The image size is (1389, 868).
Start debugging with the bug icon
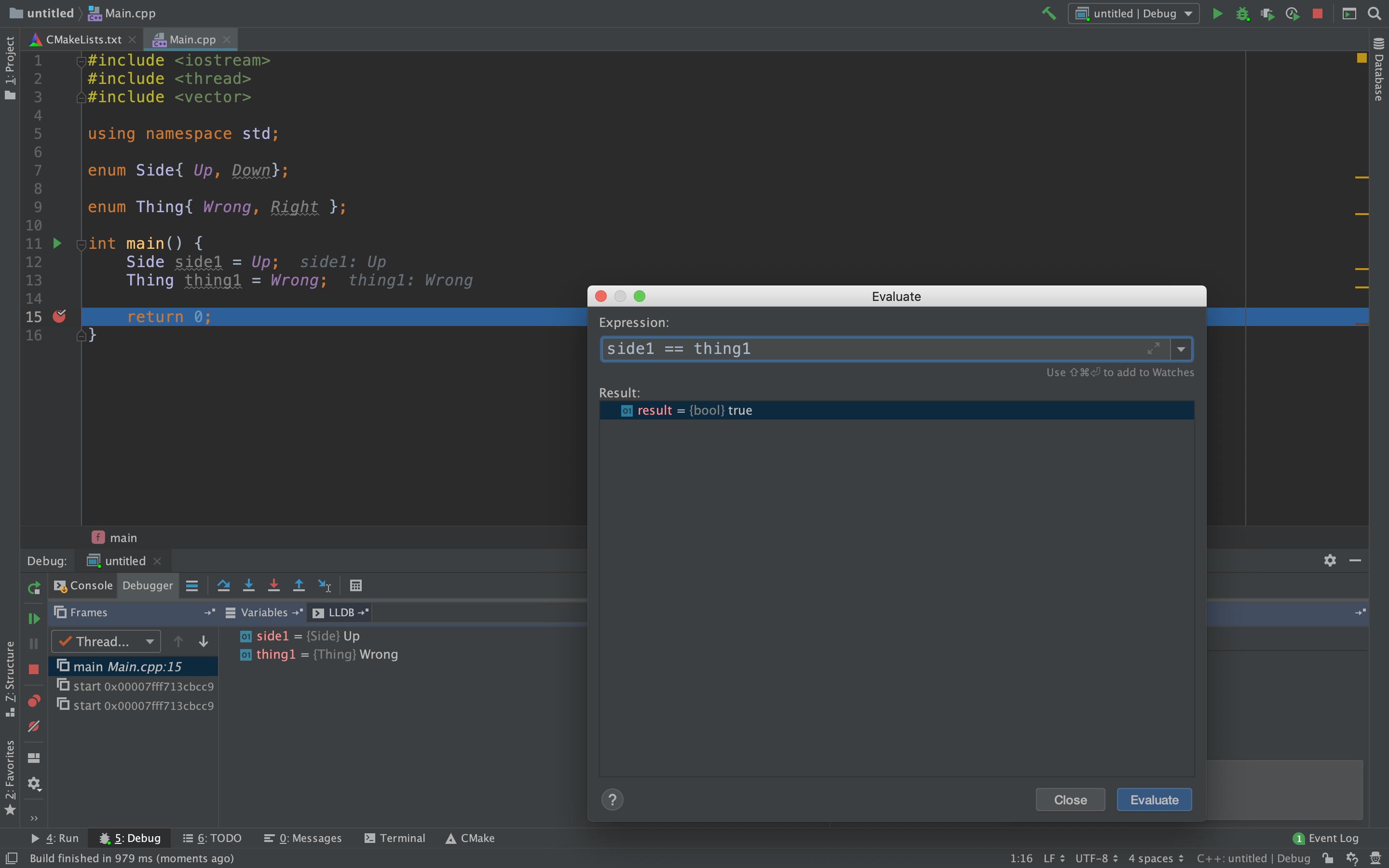click(1242, 13)
